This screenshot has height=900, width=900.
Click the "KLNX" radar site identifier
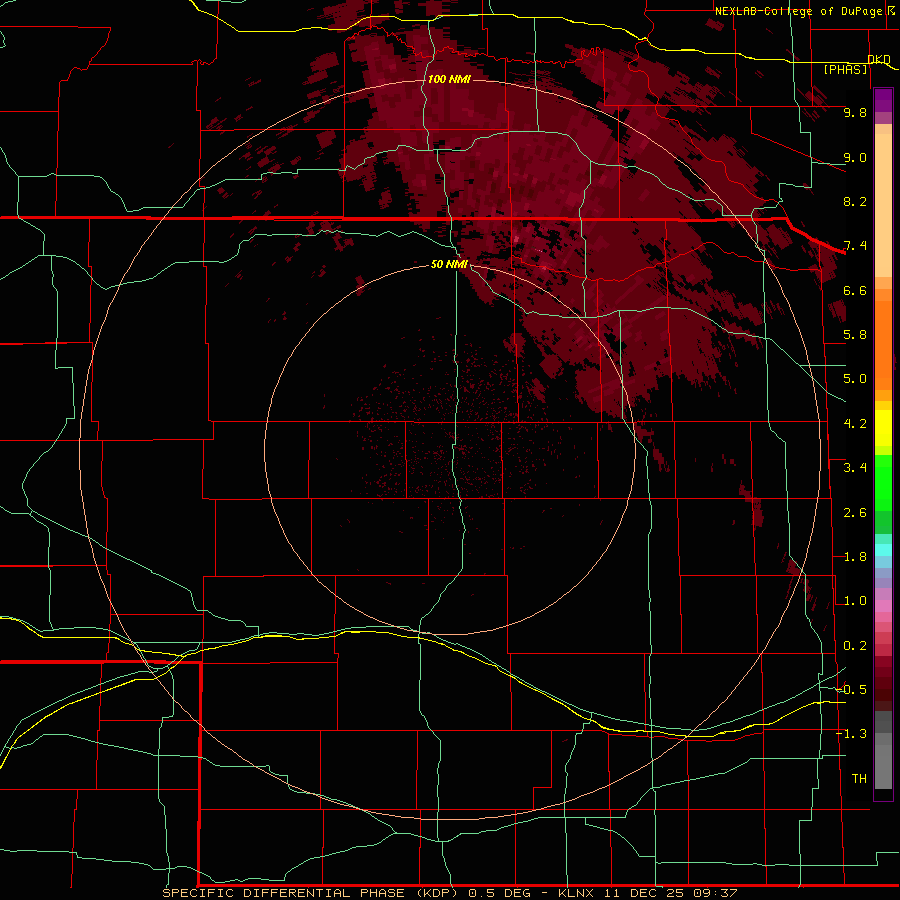pos(577,893)
